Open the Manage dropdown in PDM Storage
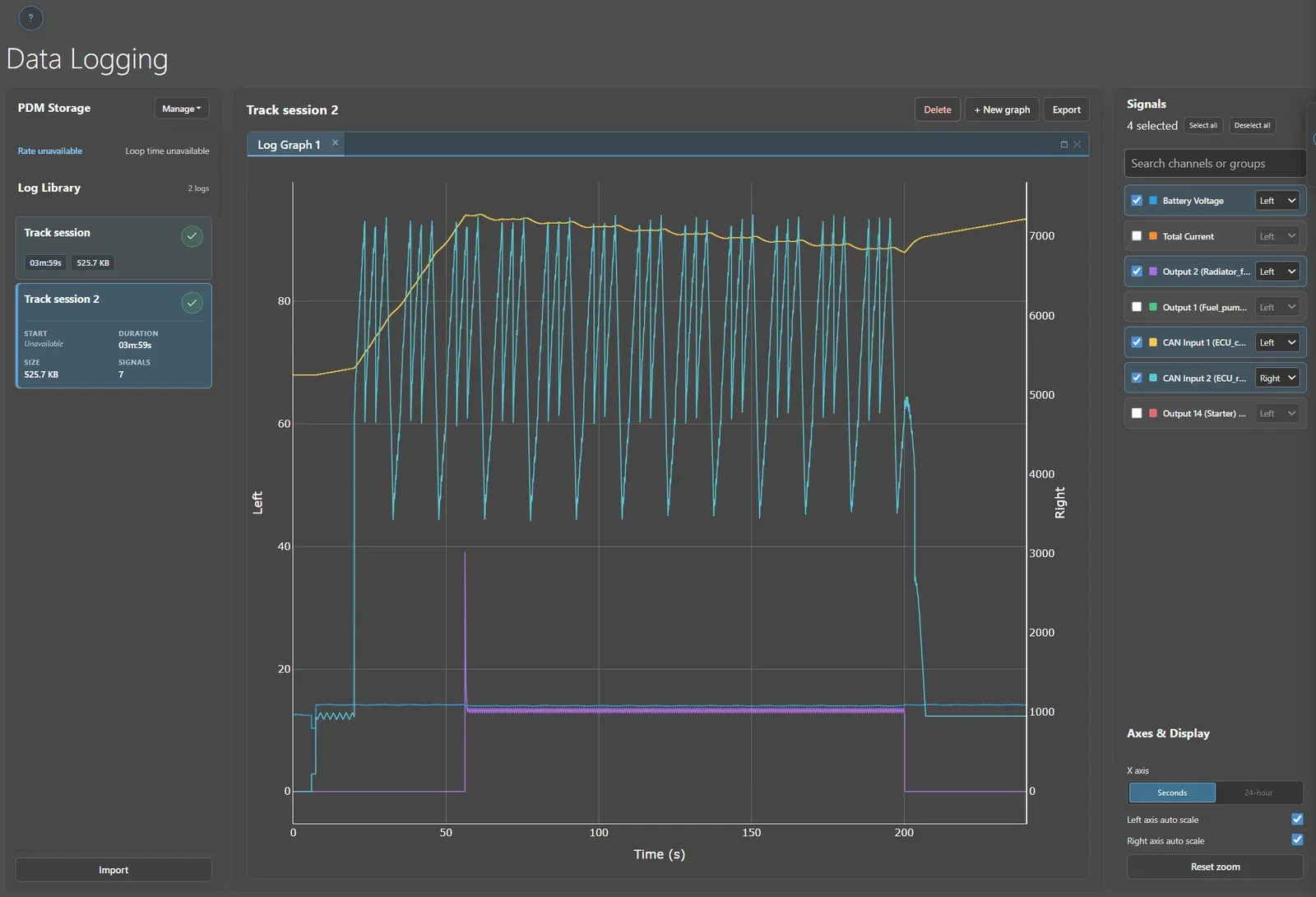This screenshot has height=897, width=1316. [182, 109]
